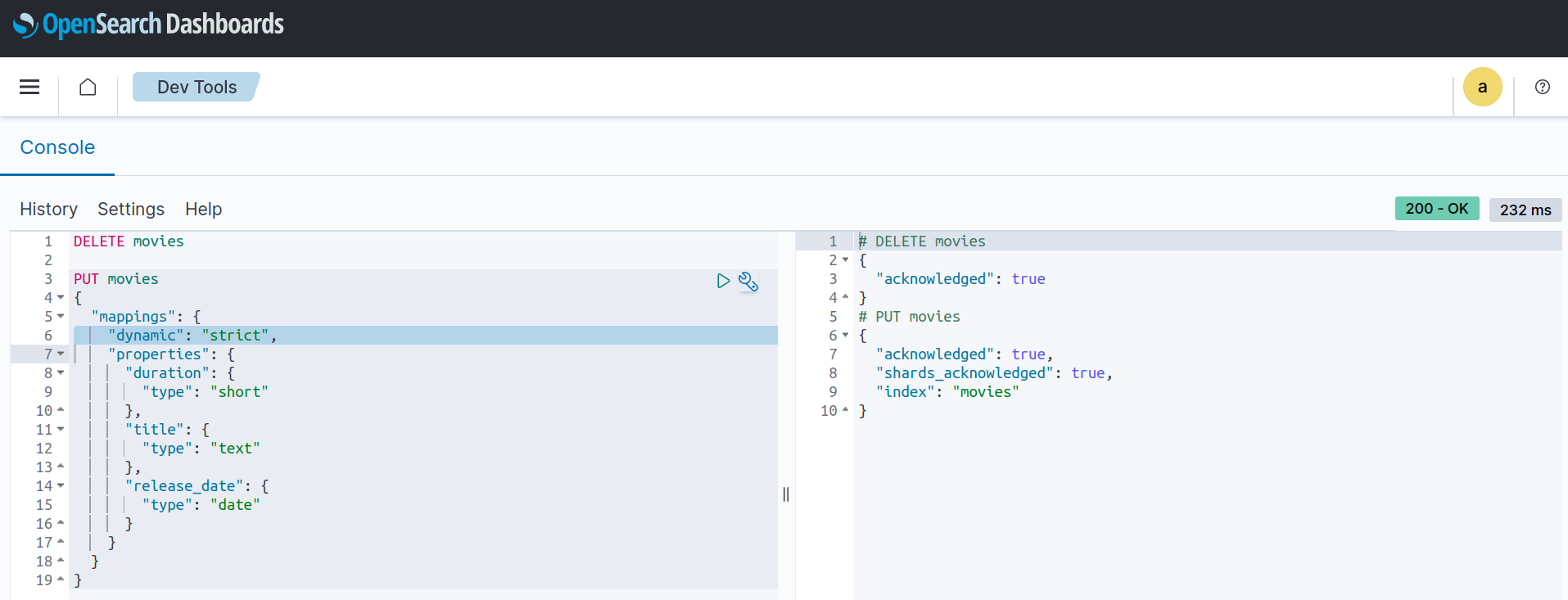Click fold end arrow at editor line 17
Screen dimensions: 1568x600
[x=61, y=542]
